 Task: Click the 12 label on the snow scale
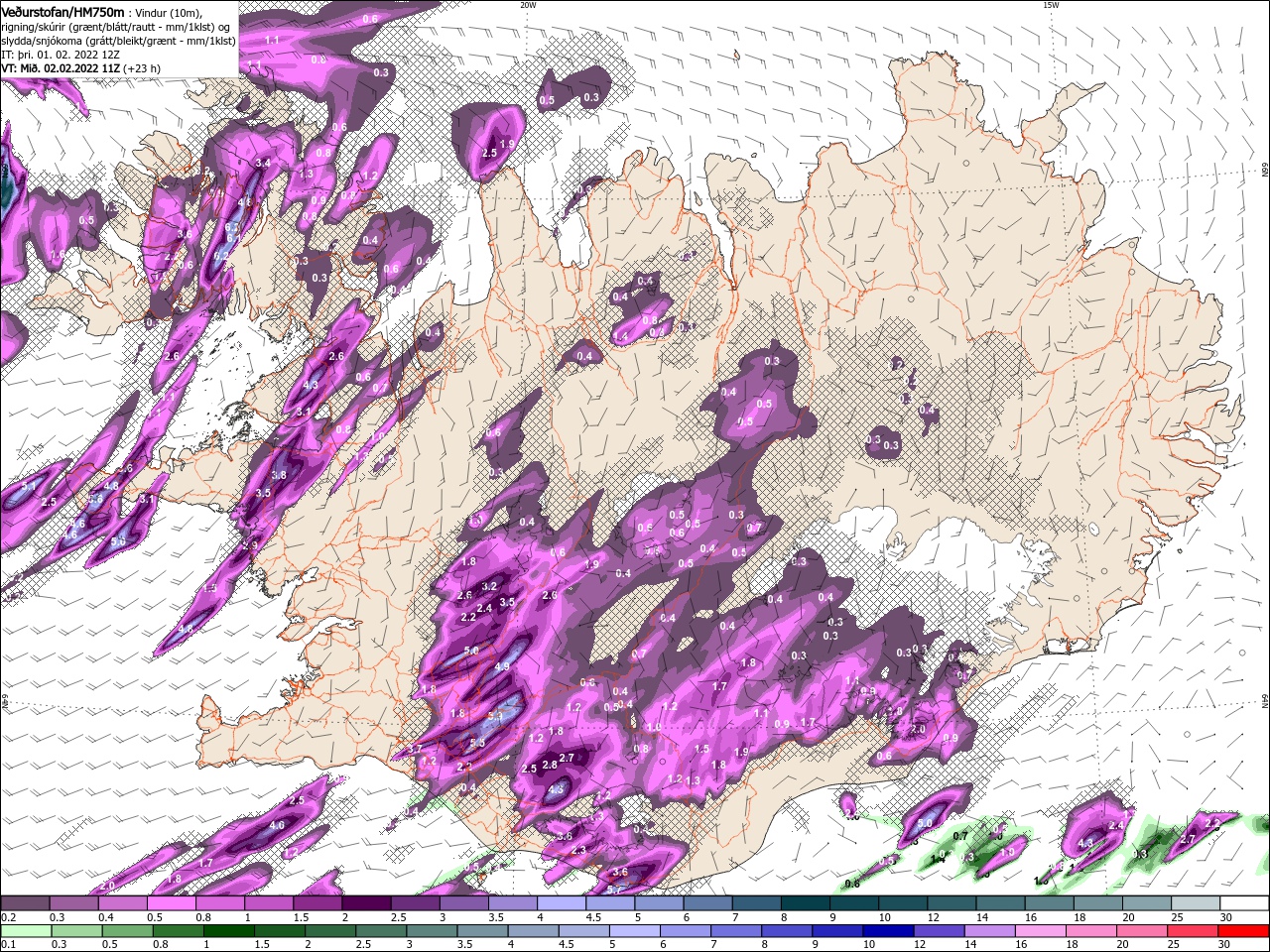(x=932, y=917)
